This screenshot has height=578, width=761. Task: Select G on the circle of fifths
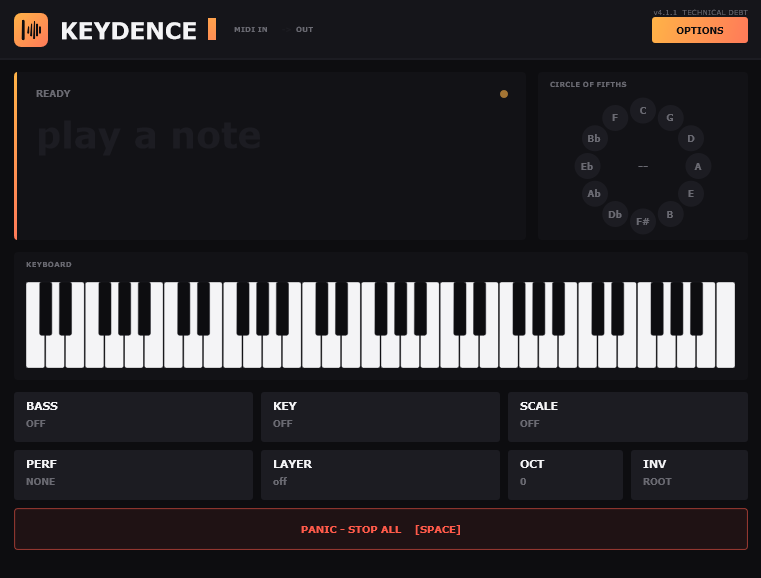[670, 117]
